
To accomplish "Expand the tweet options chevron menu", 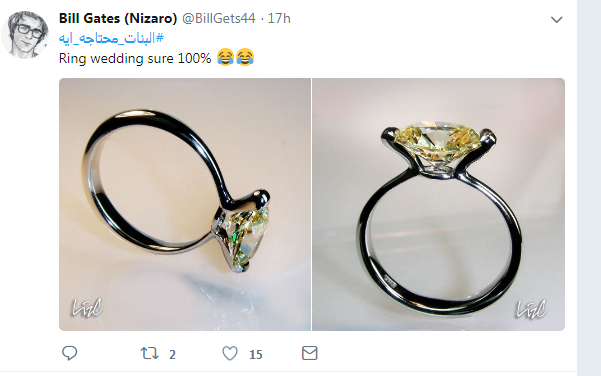I will click(557, 19).
